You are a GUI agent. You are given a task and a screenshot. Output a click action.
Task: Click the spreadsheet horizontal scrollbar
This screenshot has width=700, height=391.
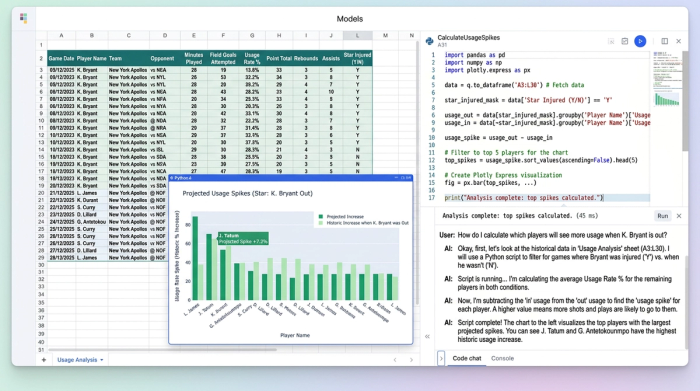coord(162,350)
